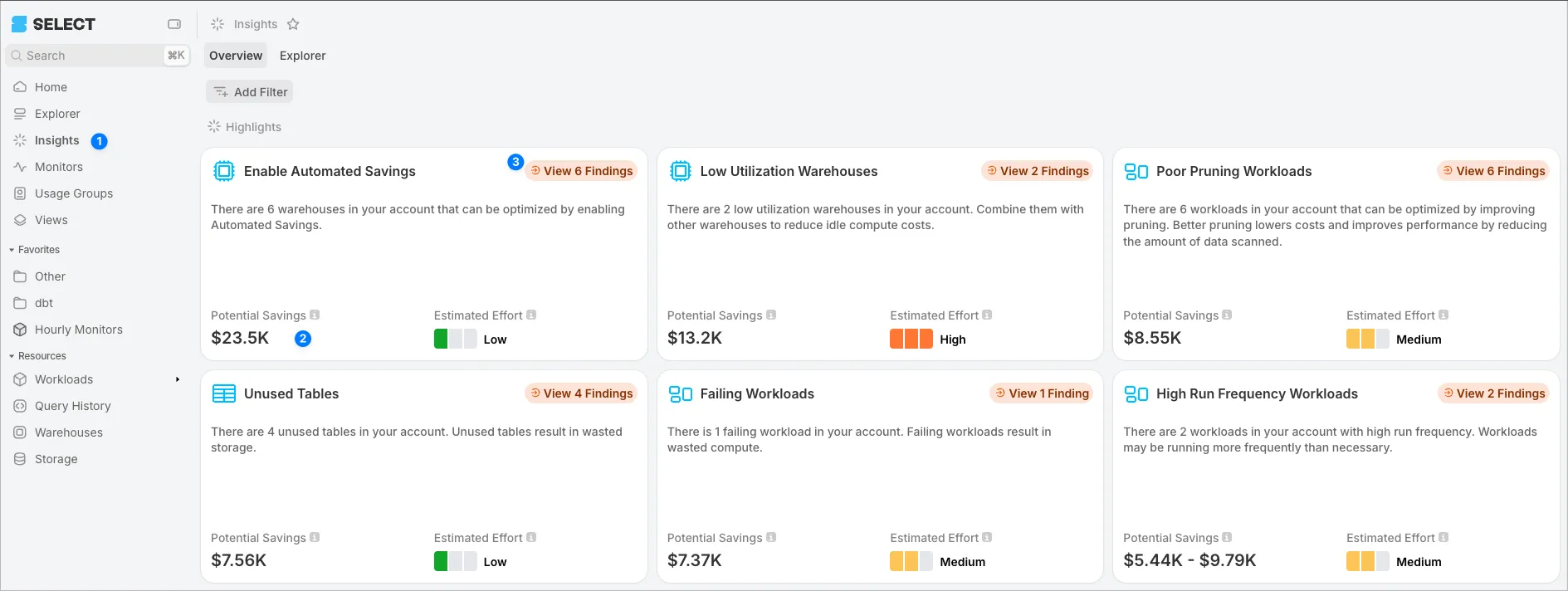Click the Add Filter button
The width and height of the screenshot is (1568, 591).
249,92
